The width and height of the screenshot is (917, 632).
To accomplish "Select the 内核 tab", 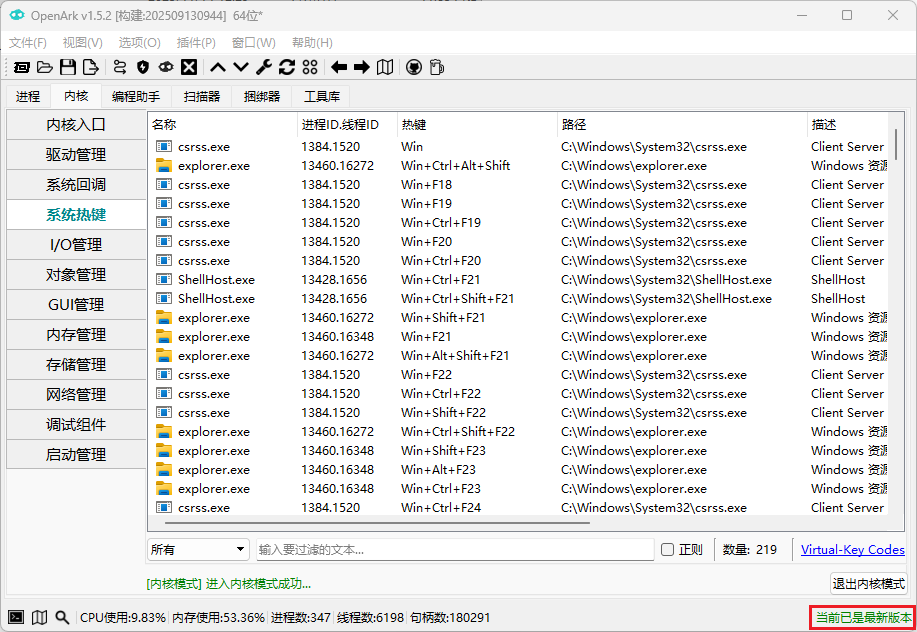I will pyautogui.click(x=76, y=96).
